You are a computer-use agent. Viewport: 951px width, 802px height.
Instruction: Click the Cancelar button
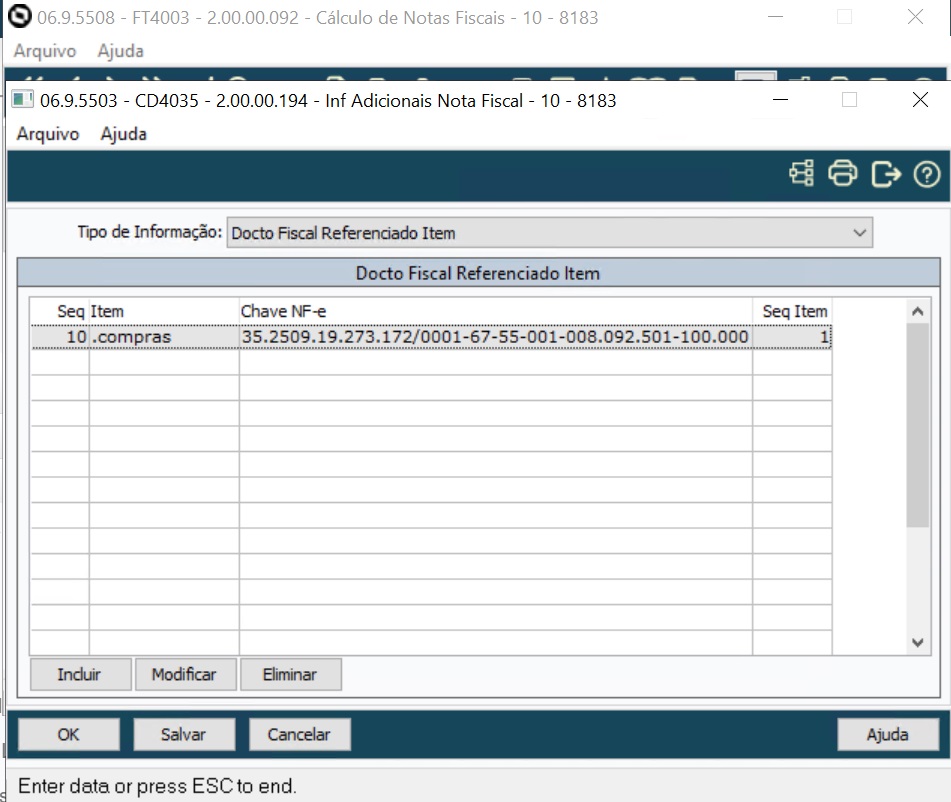point(299,734)
